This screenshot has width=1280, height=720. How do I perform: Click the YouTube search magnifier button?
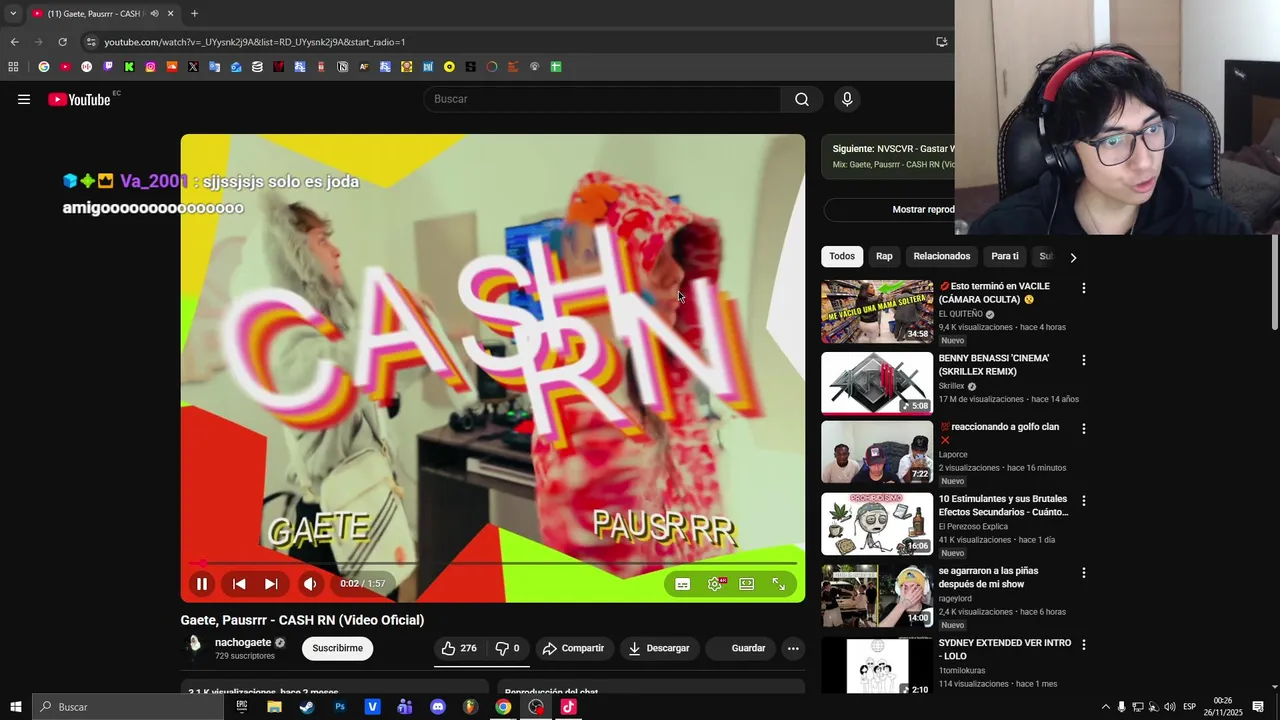click(802, 99)
